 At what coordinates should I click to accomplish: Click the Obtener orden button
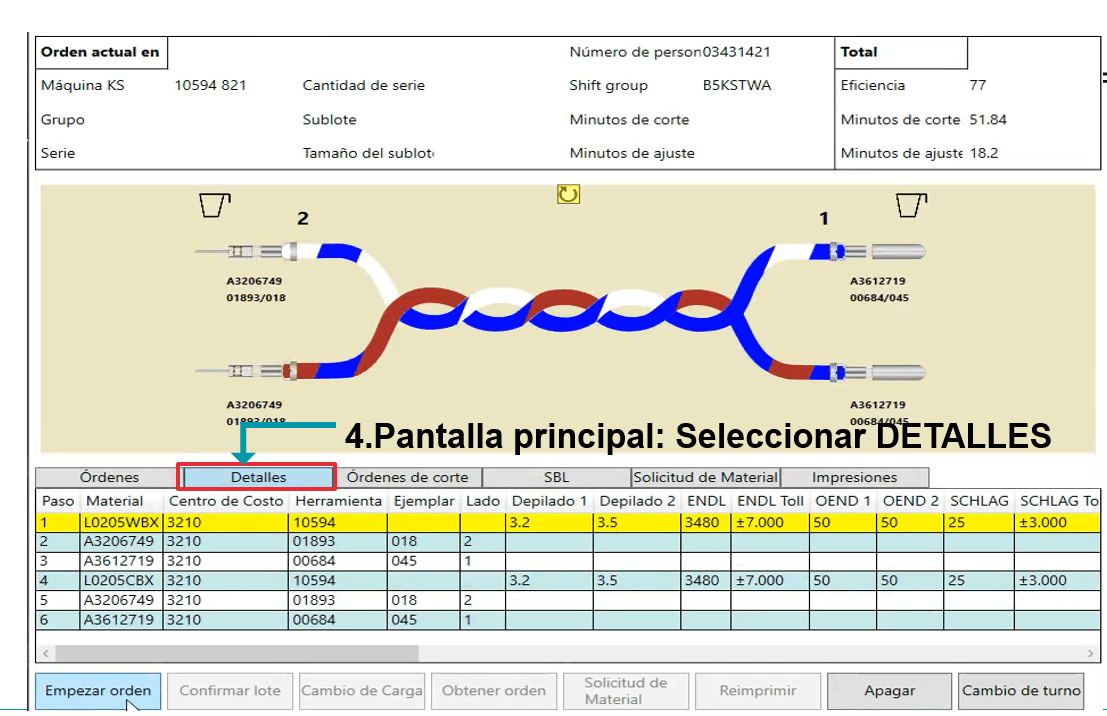(493, 691)
